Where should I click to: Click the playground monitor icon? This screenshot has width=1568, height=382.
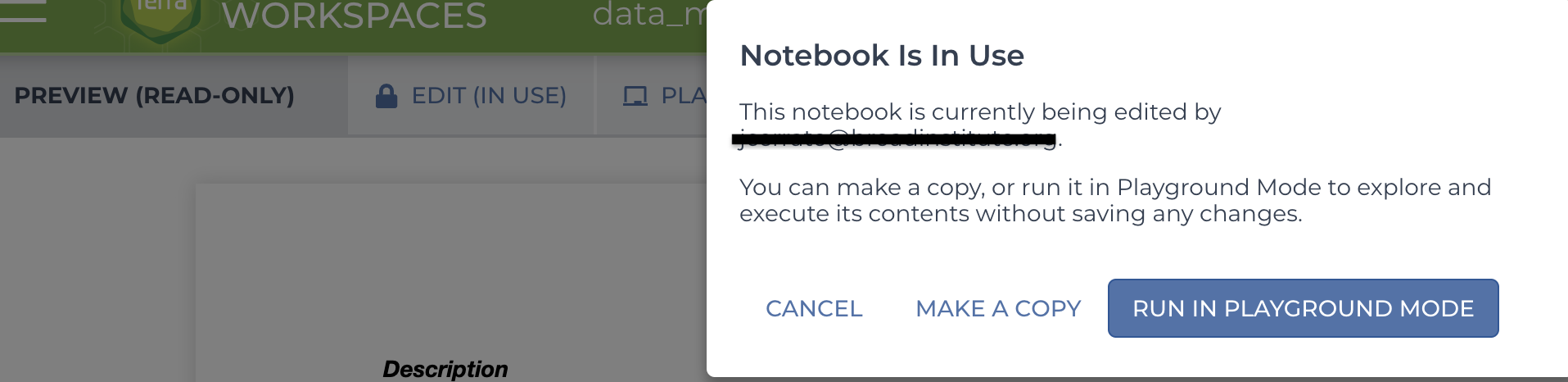click(x=635, y=97)
